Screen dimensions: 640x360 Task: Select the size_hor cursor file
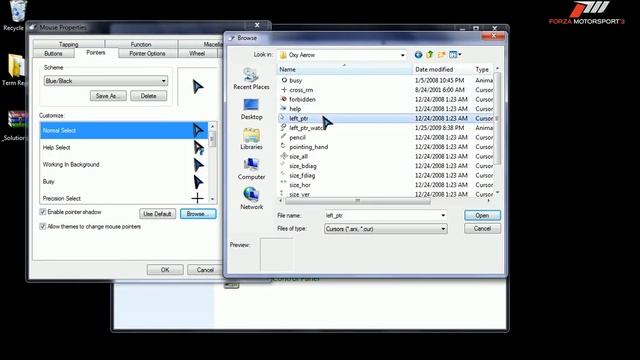point(300,185)
